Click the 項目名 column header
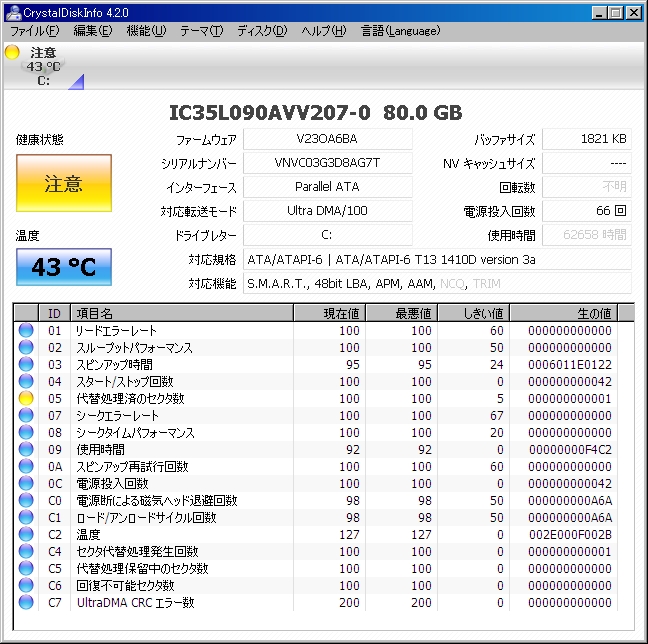Image resolution: width=648 pixels, height=644 pixels. pos(182,313)
